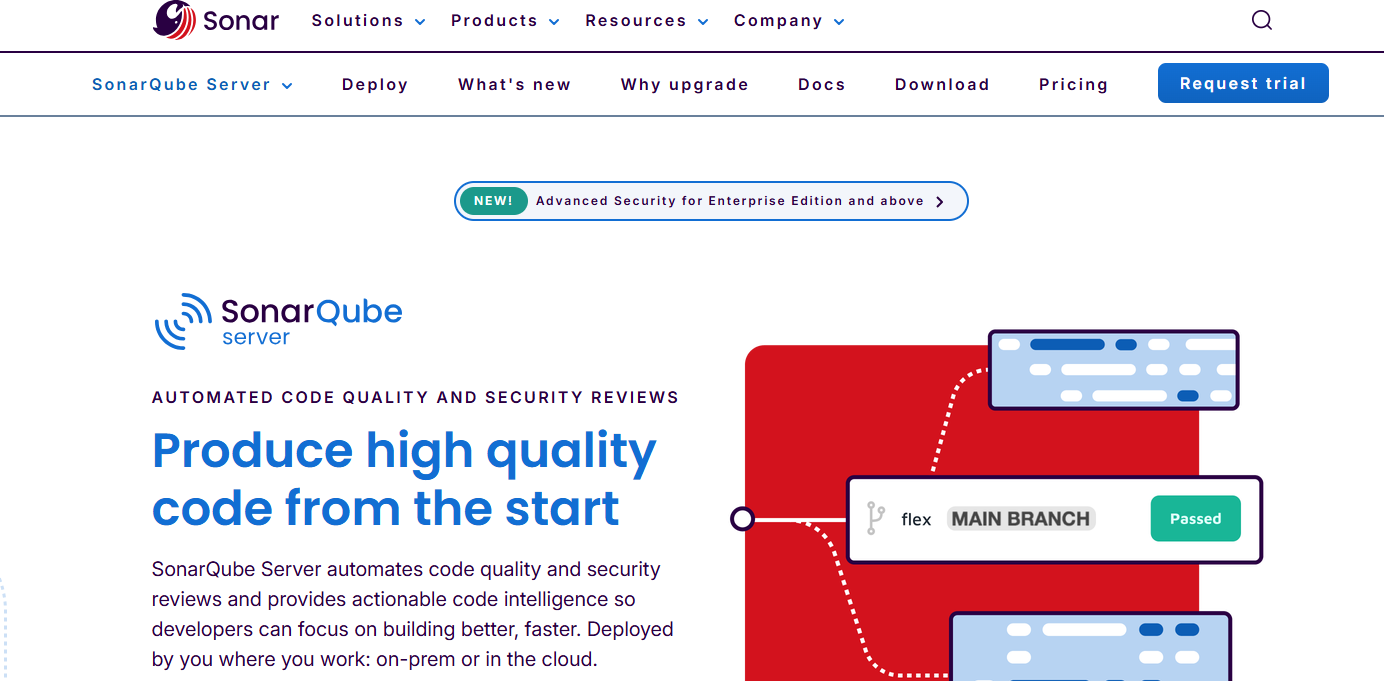The width and height of the screenshot is (1384, 681).
Task: Click the MAIN BRANCH label
Action: (x=1021, y=519)
